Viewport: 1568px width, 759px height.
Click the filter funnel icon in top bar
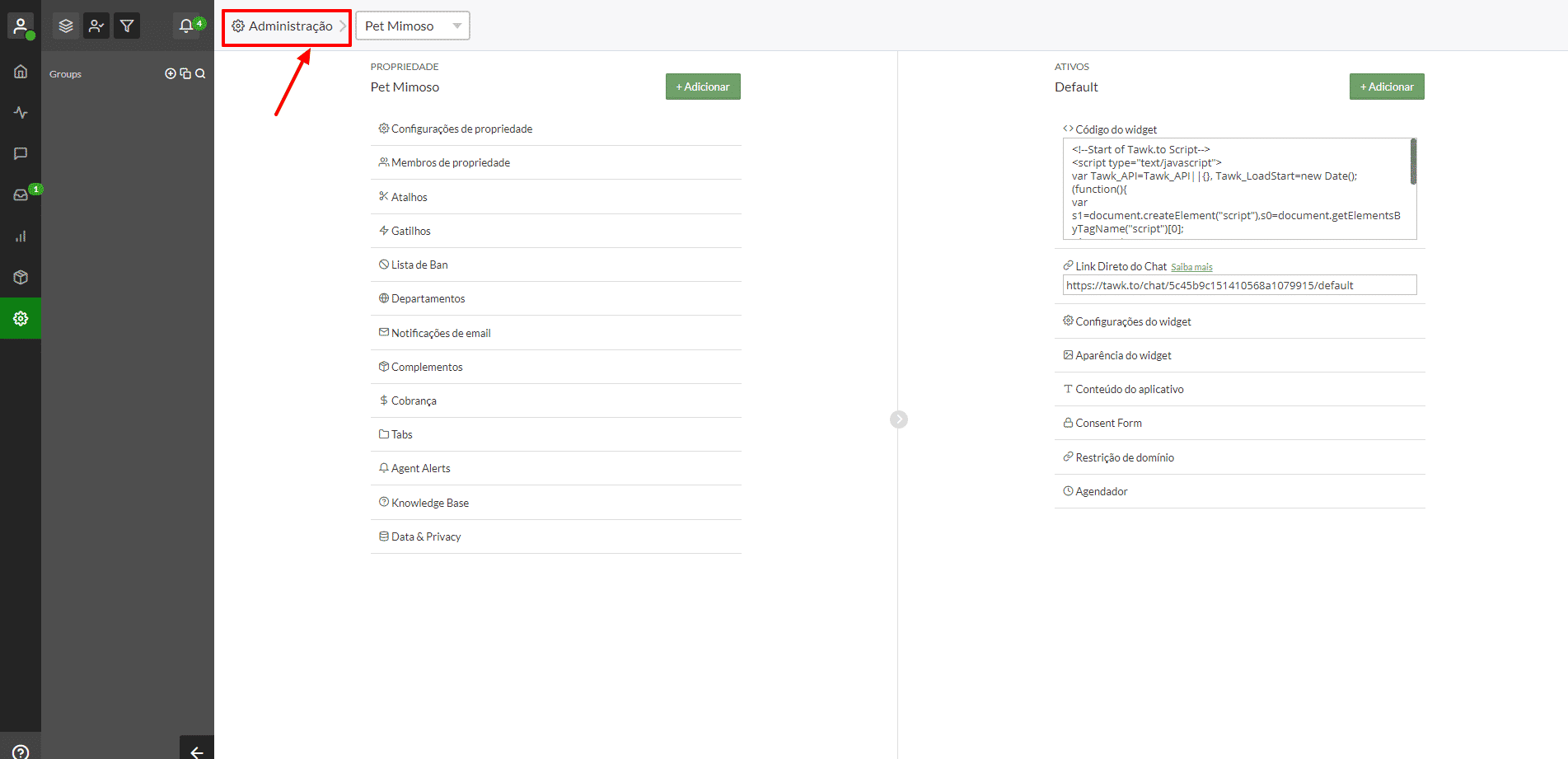[126, 26]
